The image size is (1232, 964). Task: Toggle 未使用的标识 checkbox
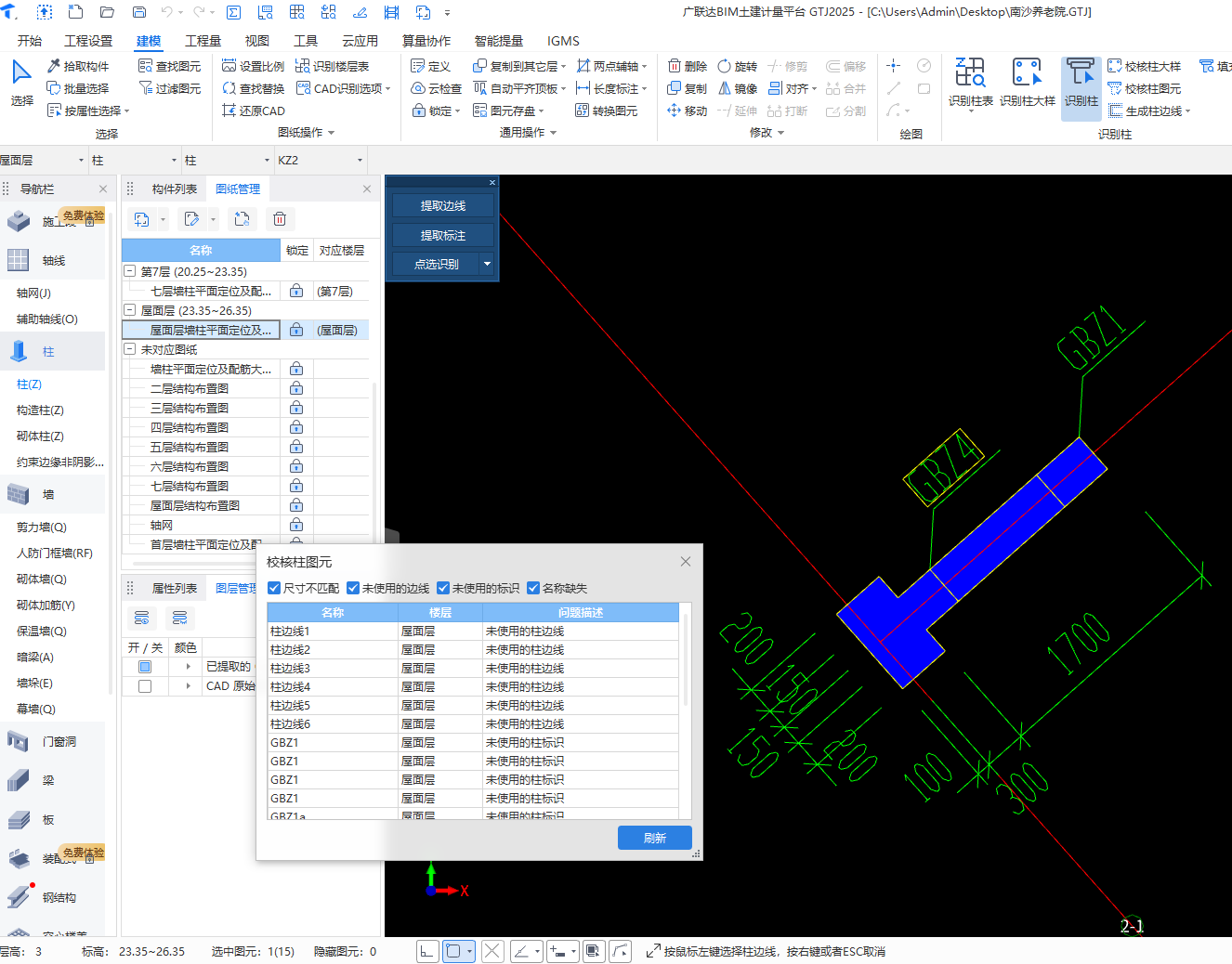click(443, 588)
